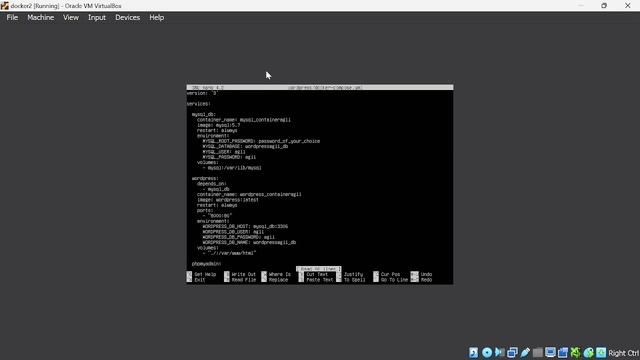The width and height of the screenshot is (640, 360).
Task: Click the MYSQL_DATABASE line
Action: [245, 146]
